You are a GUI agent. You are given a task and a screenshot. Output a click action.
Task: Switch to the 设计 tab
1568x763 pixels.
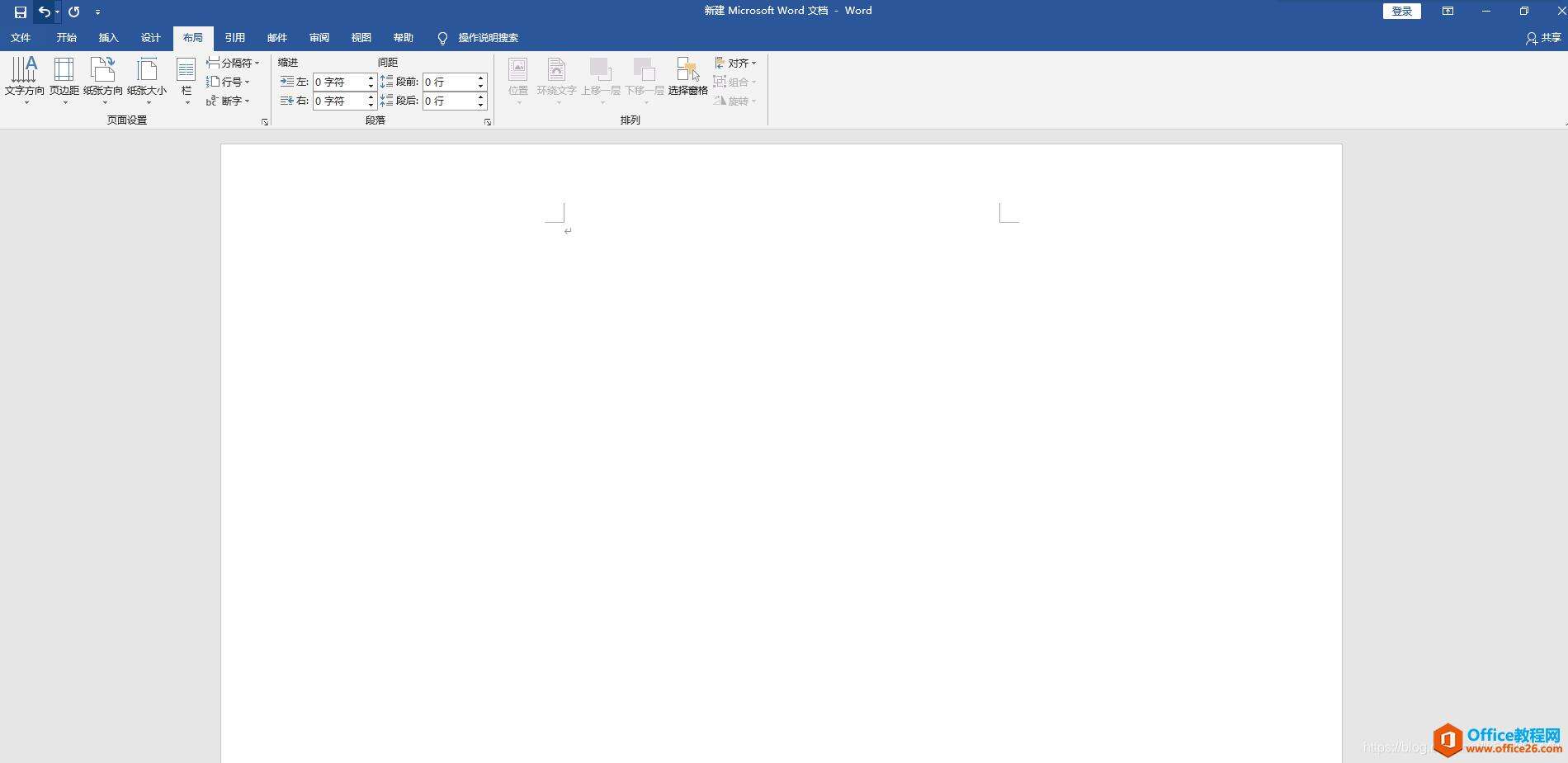[151, 38]
